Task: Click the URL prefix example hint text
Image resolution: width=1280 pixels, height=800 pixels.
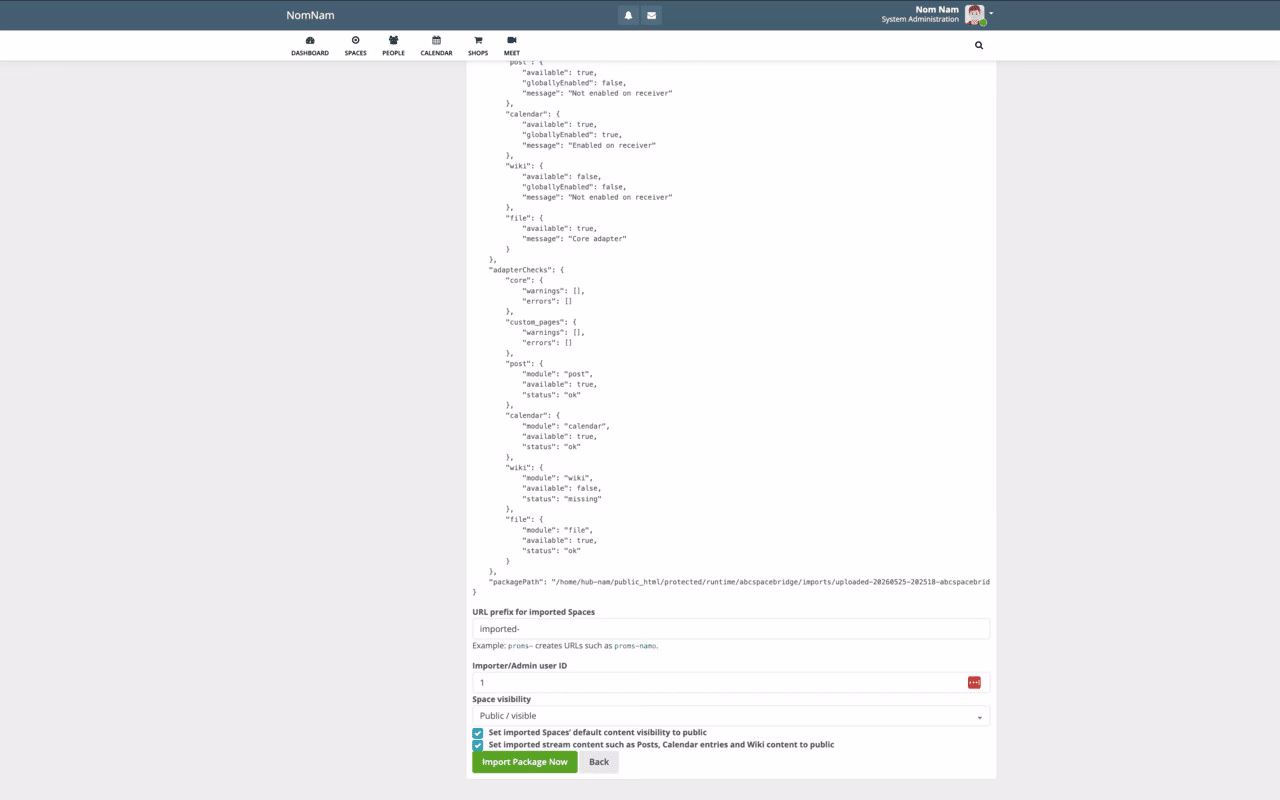Action: click(565, 646)
